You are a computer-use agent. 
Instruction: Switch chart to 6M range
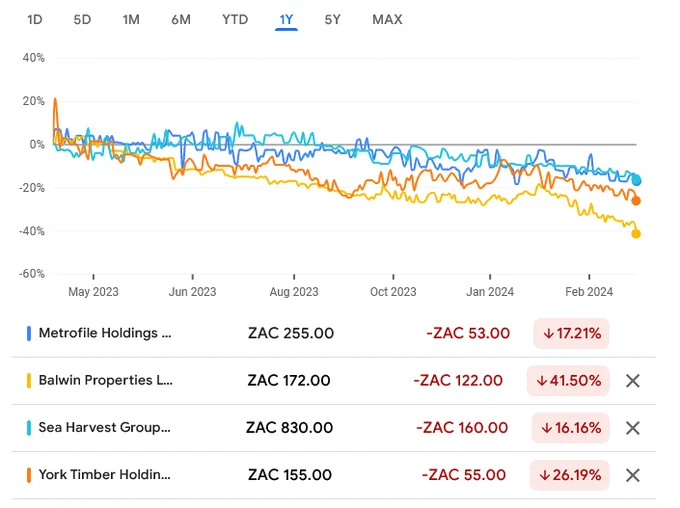click(181, 20)
